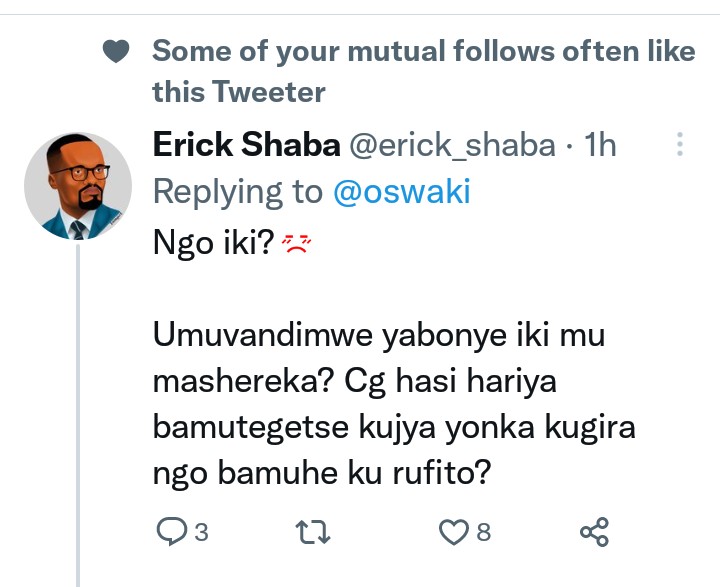The height and width of the screenshot is (587, 720).
Task: Reply to Erick Shaba's tweet
Action: tap(174, 532)
